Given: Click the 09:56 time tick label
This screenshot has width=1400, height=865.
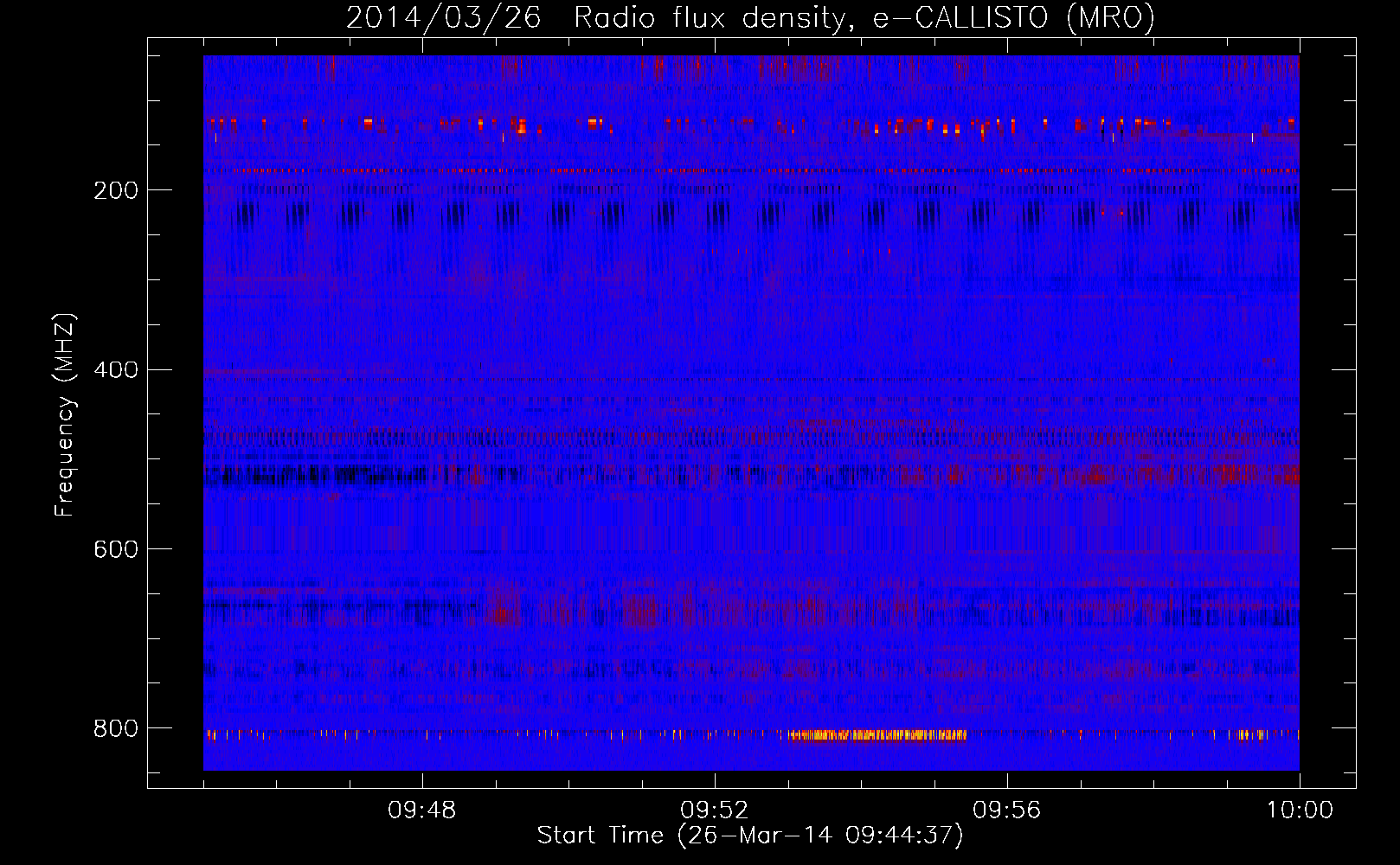Looking at the screenshot, I should pyautogui.click(x=1007, y=811).
